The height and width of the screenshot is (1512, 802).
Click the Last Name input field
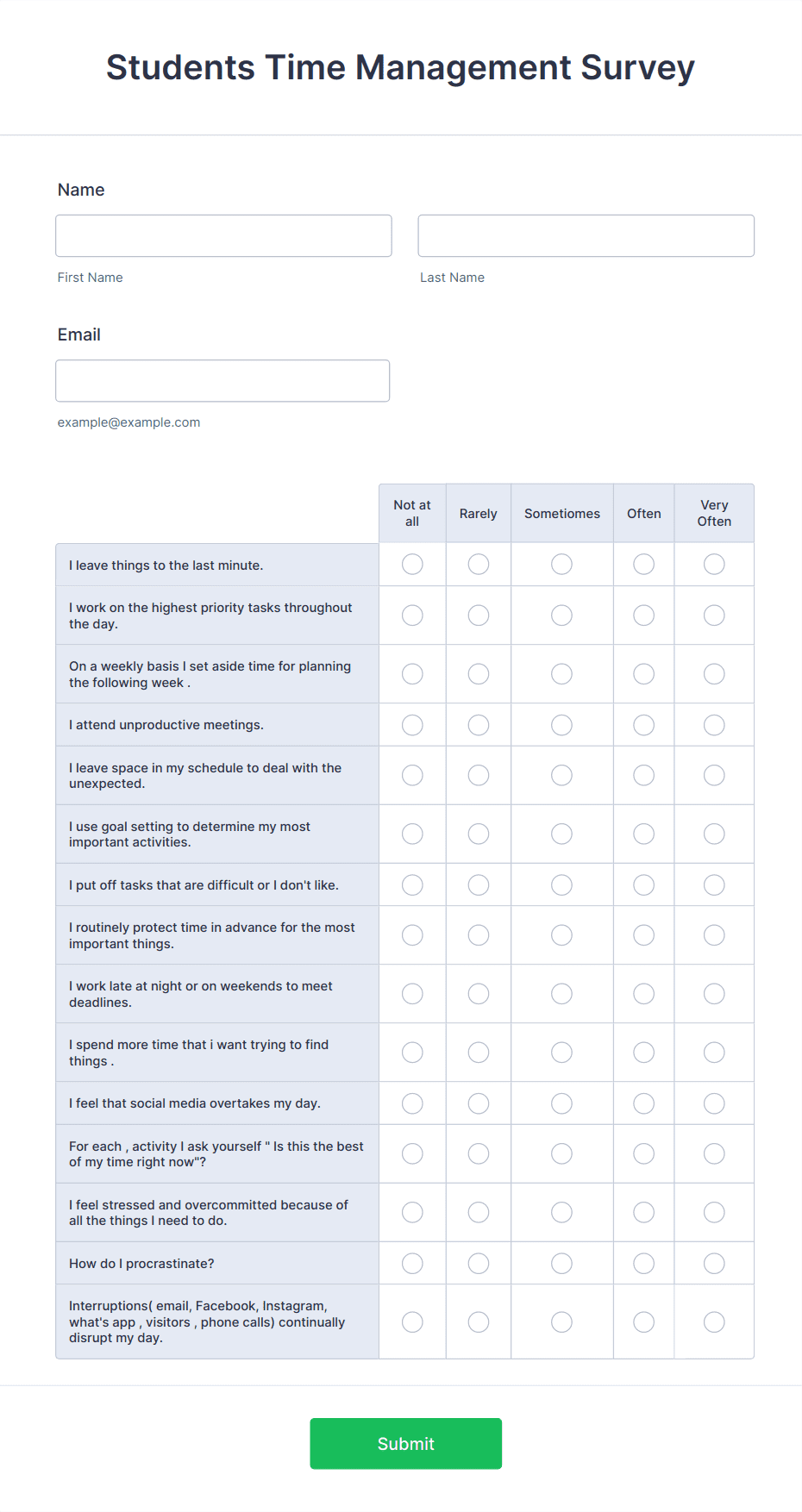[586, 235]
